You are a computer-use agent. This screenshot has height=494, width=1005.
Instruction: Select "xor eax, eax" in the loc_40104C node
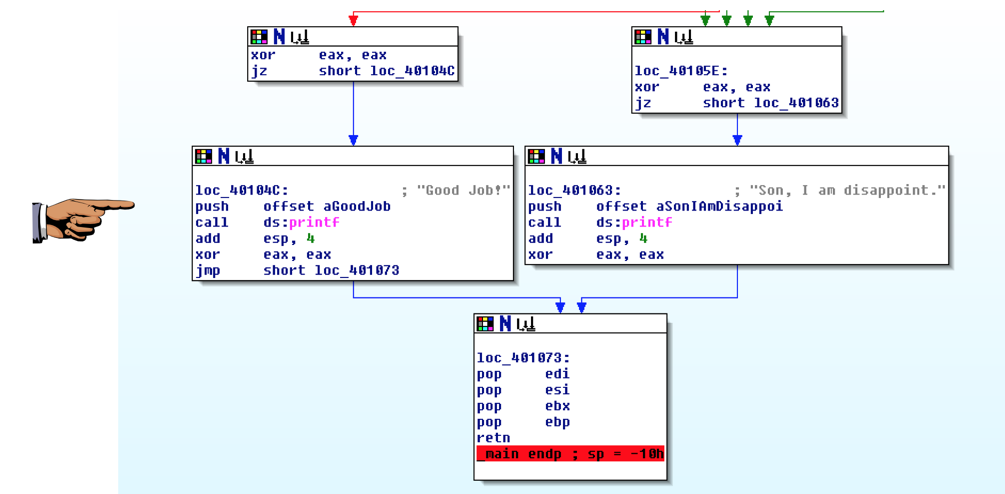(x=263, y=254)
